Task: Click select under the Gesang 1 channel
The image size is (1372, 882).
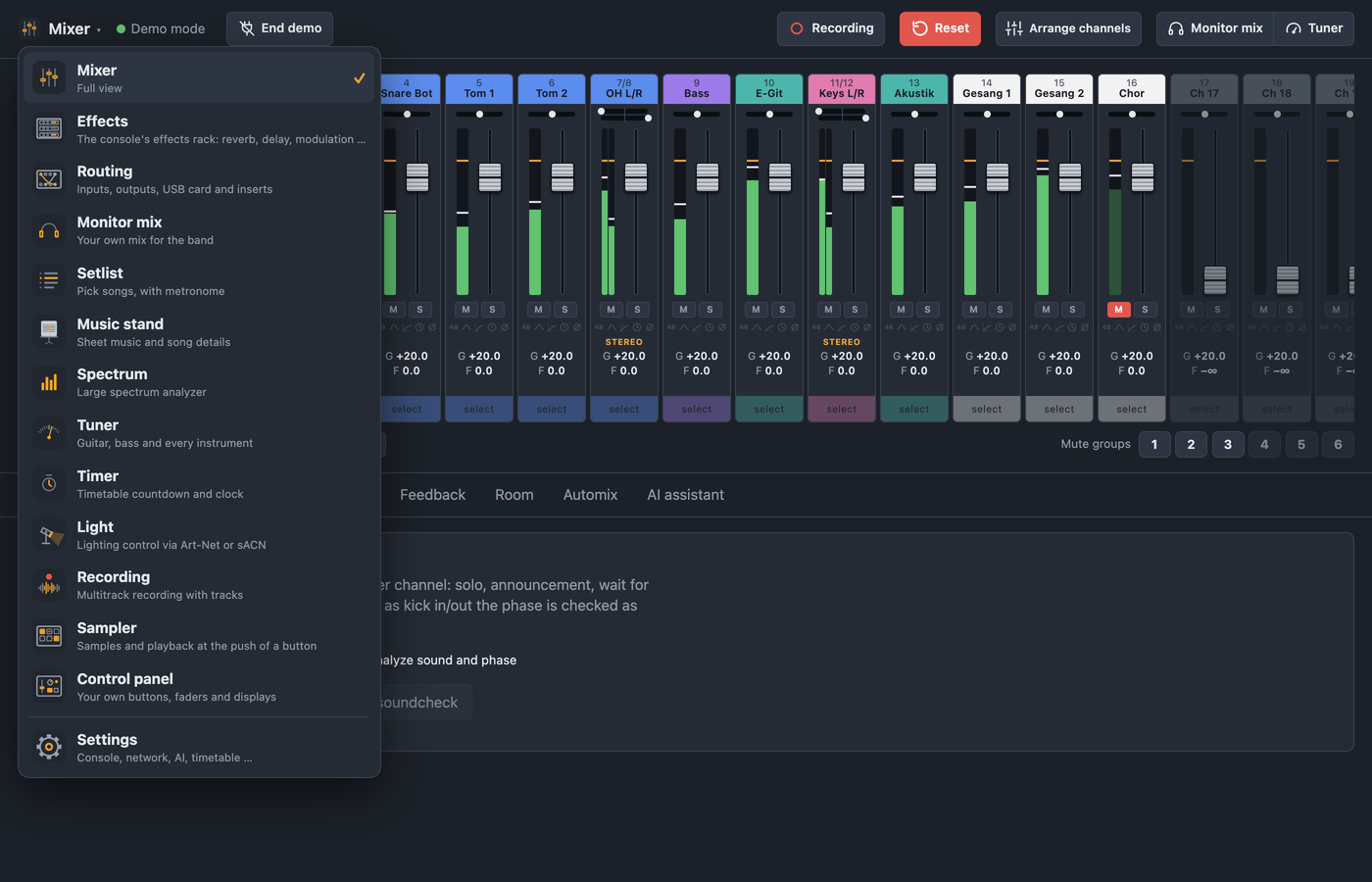Action: [x=987, y=410]
